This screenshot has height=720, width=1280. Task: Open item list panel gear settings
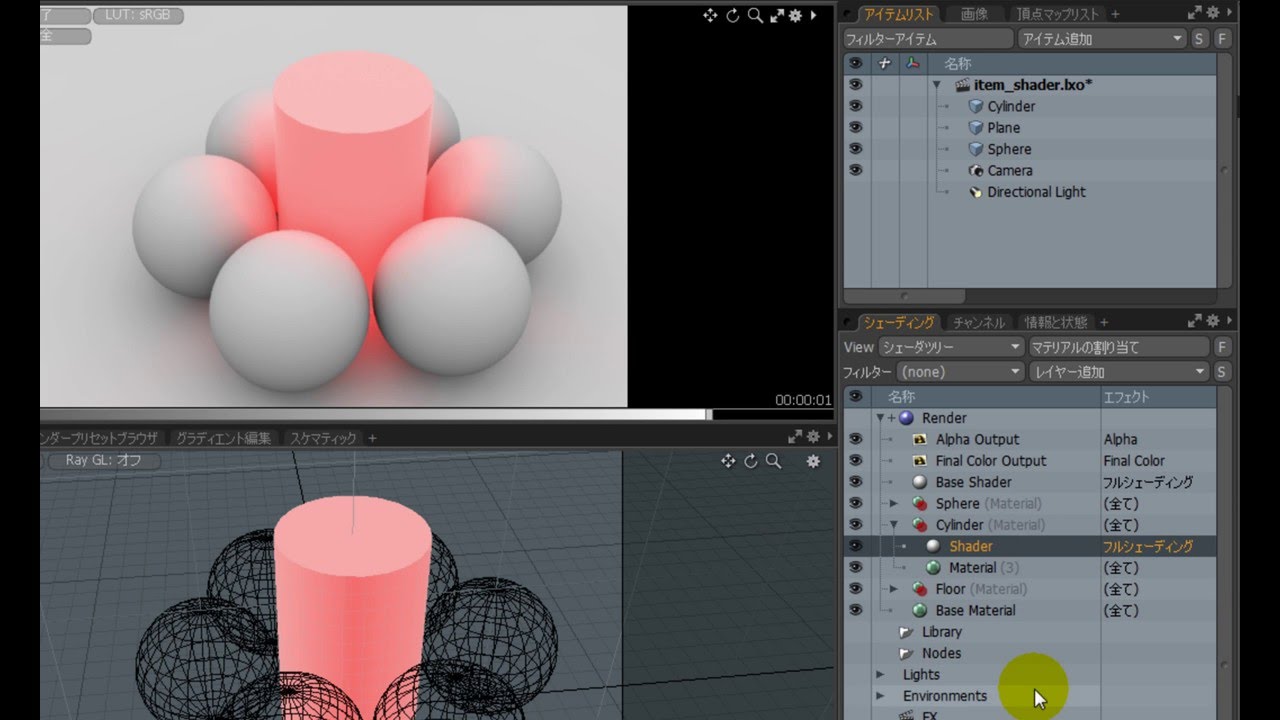1213,13
